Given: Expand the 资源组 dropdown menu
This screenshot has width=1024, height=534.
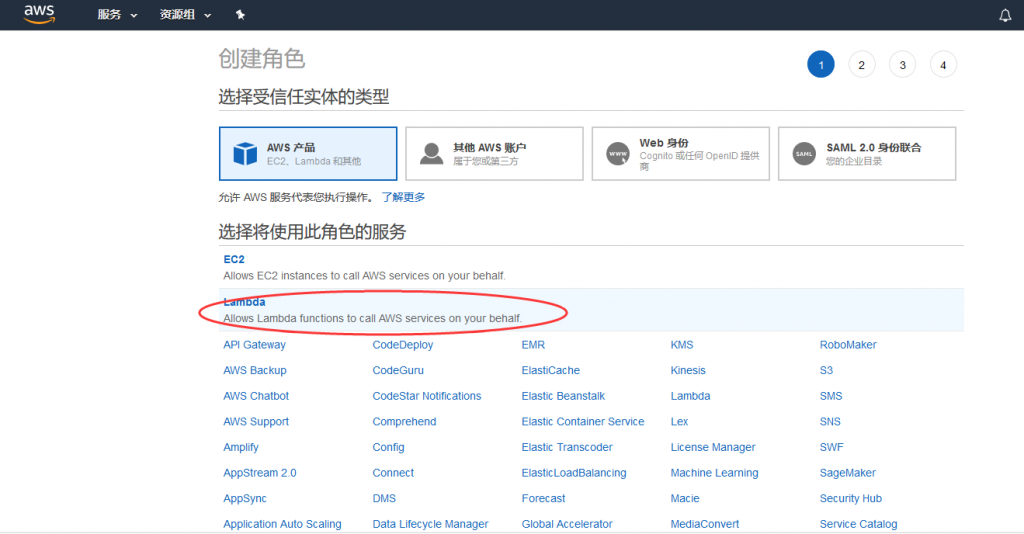Looking at the screenshot, I should (185, 15).
